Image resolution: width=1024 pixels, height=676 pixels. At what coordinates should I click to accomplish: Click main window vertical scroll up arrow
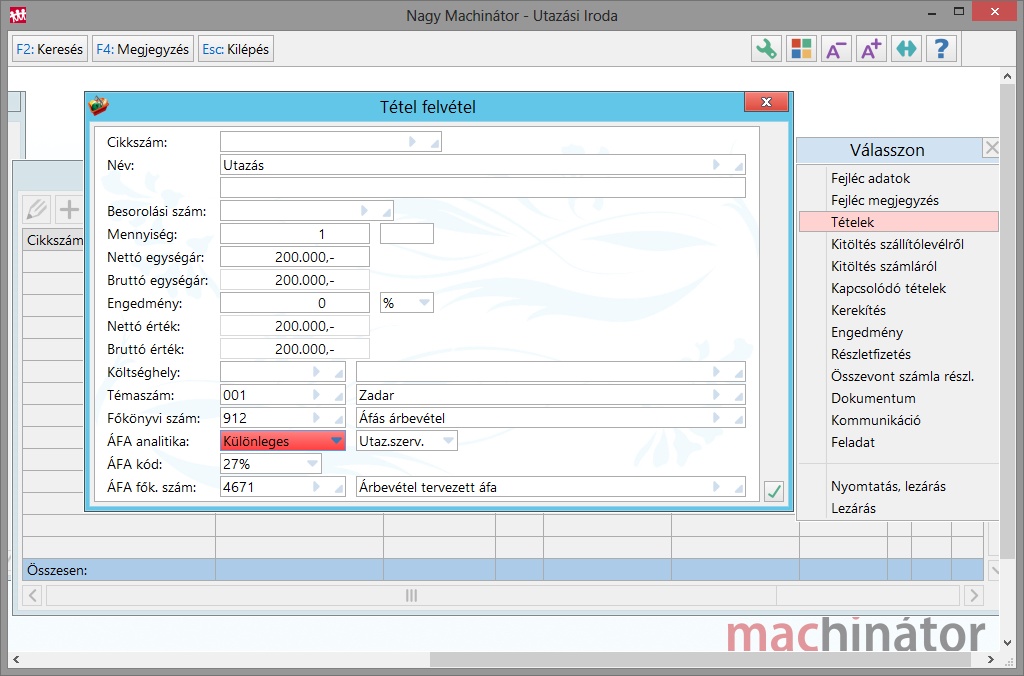pos(1007,76)
